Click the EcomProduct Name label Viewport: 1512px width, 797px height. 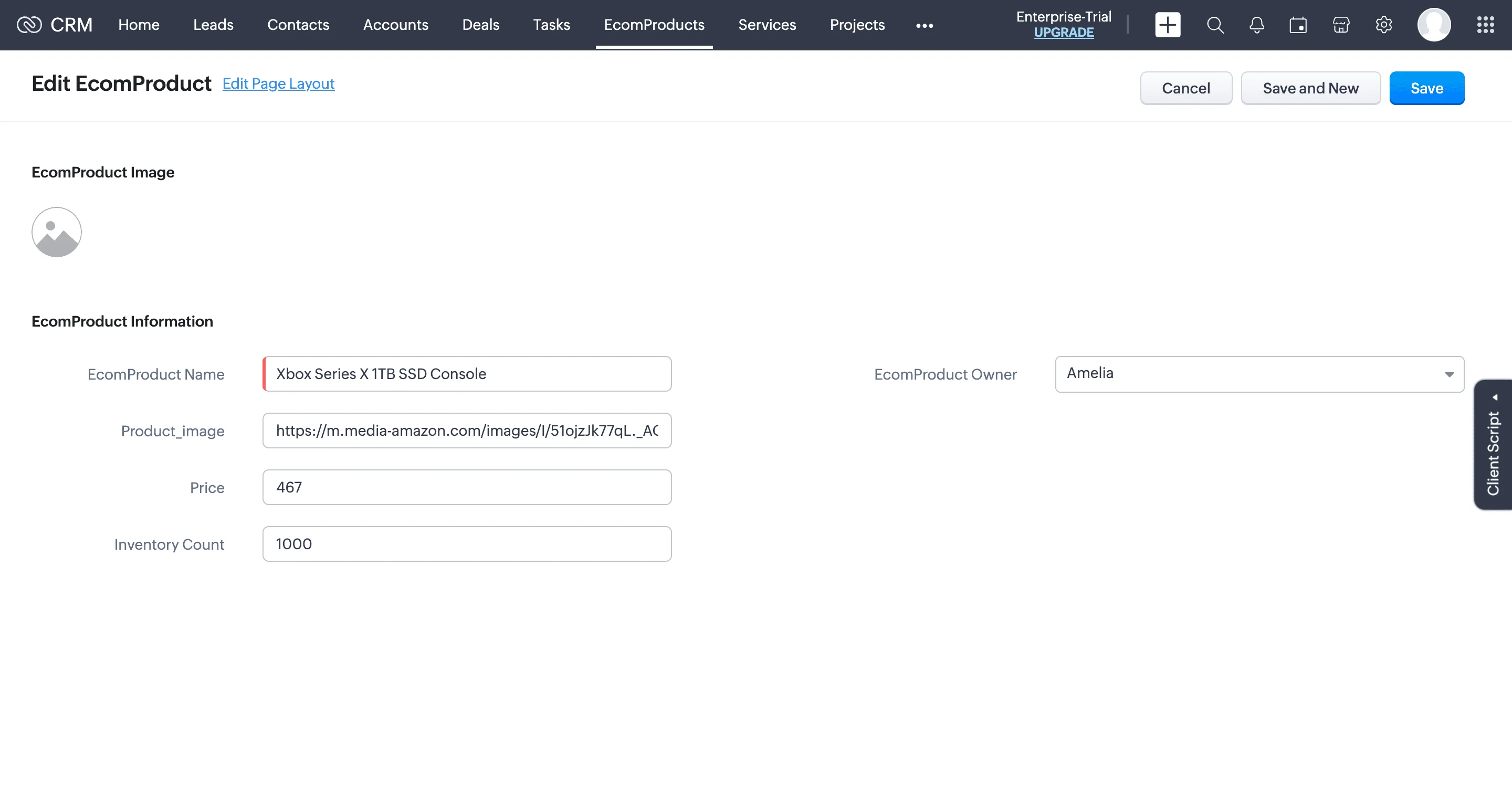[x=155, y=374]
